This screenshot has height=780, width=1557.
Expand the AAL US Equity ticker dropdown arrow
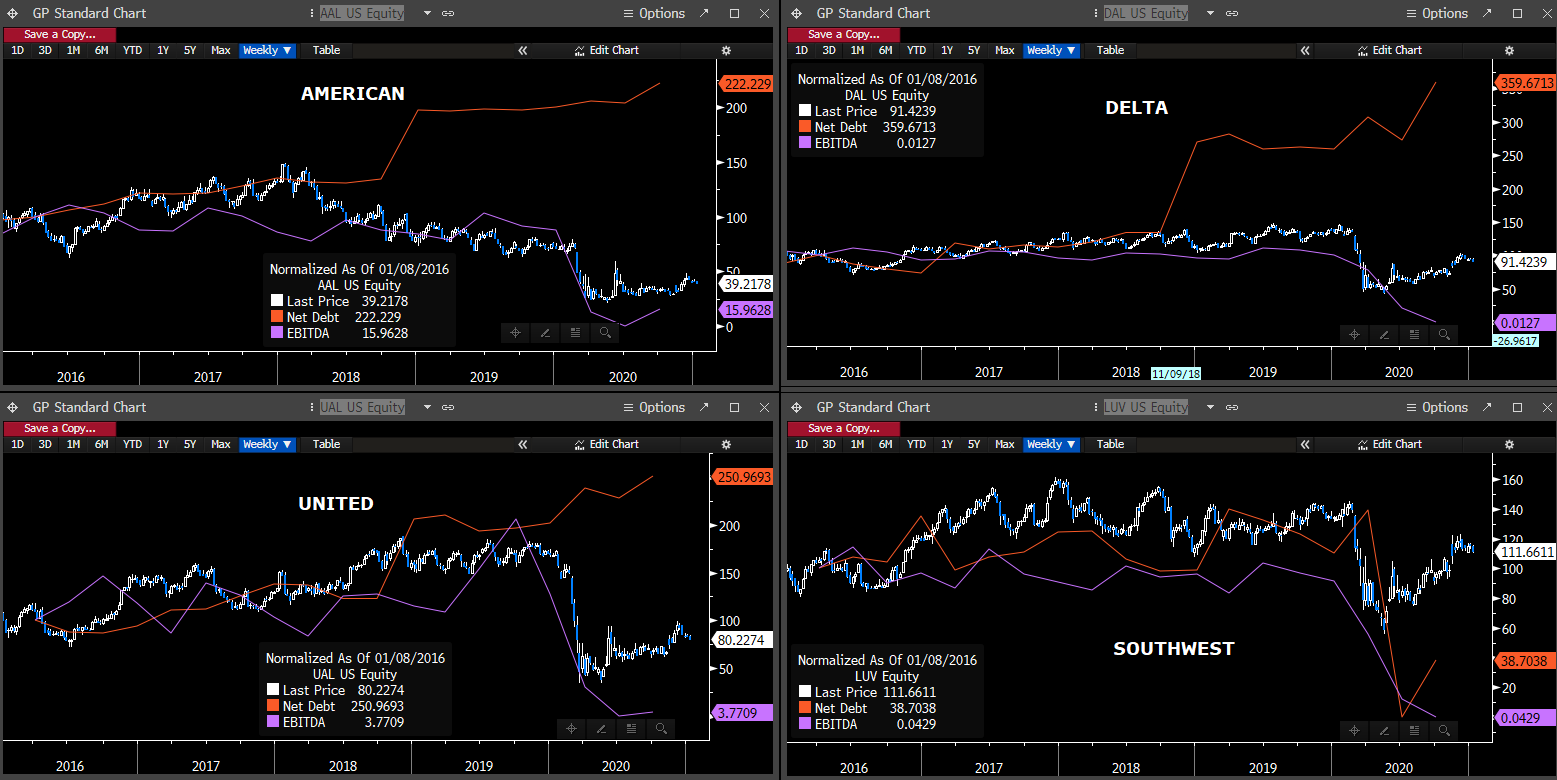[x=428, y=13]
